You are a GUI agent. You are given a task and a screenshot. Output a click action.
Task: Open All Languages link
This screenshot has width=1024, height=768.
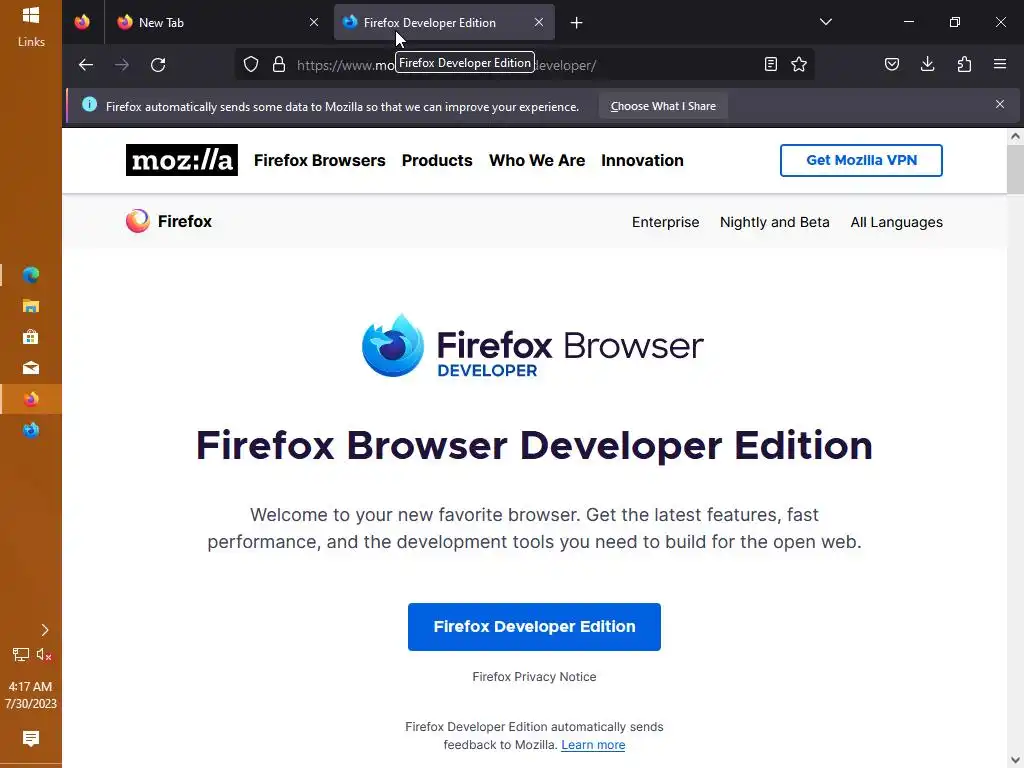tap(896, 222)
